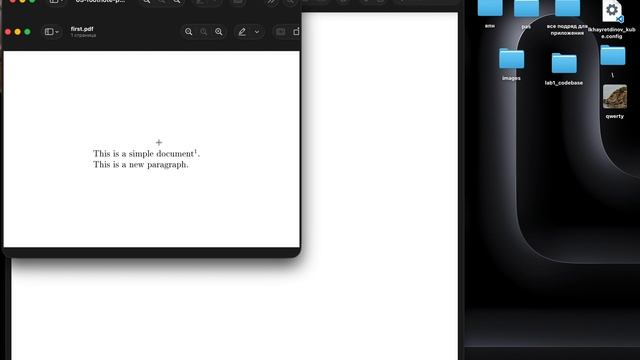Click the '1 страница' subtitle text
This screenshot has width=640, height=360.
coord(83,36)
